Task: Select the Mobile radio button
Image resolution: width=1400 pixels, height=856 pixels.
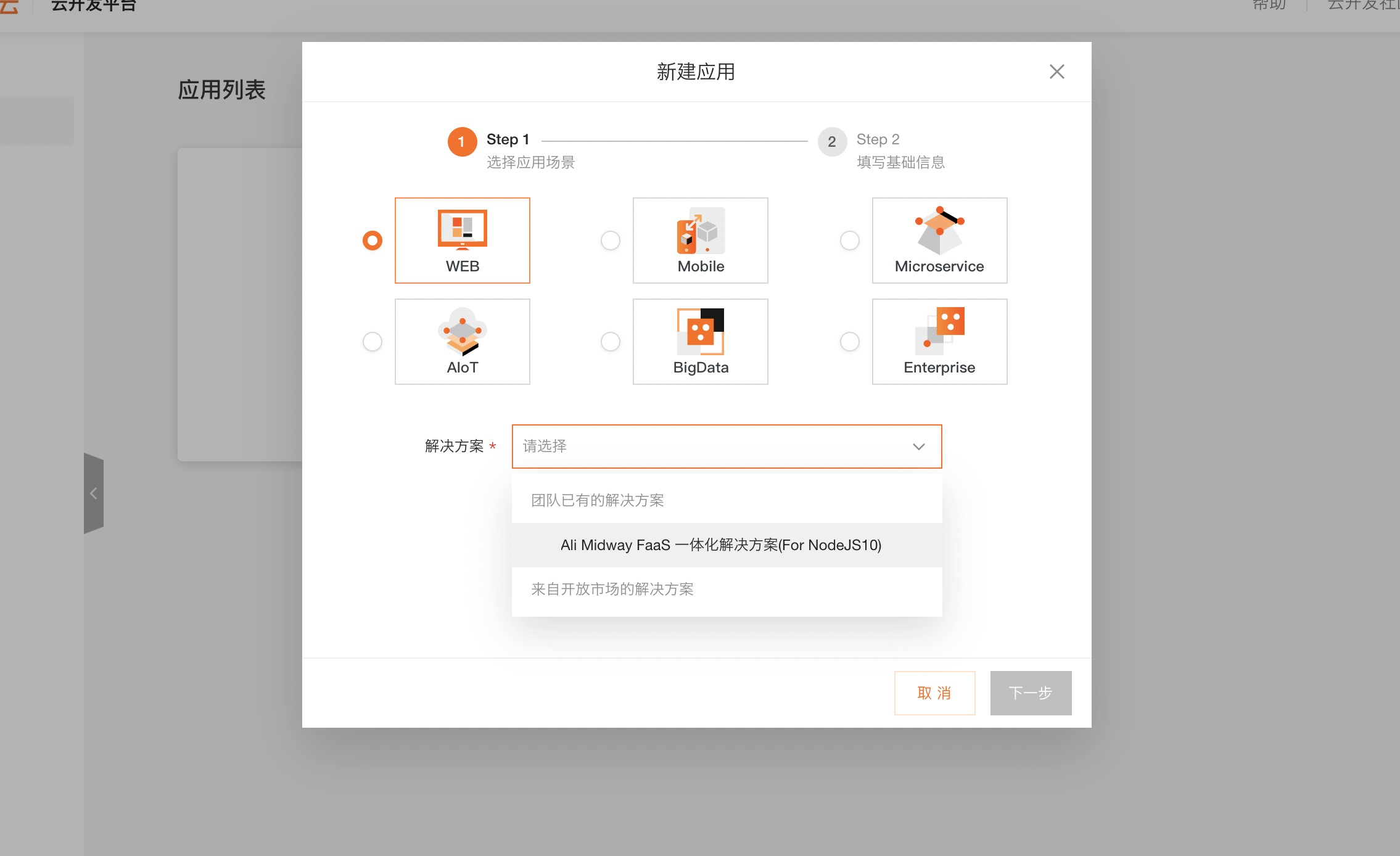Action: click(x=610, y=241)
